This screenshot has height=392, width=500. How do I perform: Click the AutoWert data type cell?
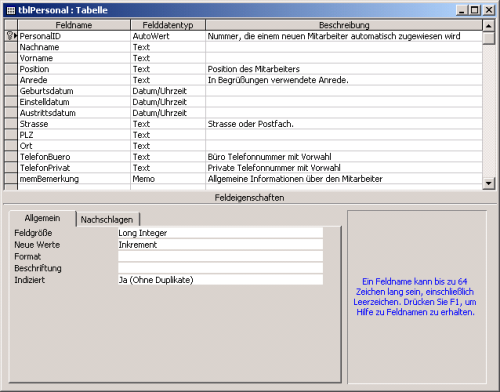tap(168, 36)
